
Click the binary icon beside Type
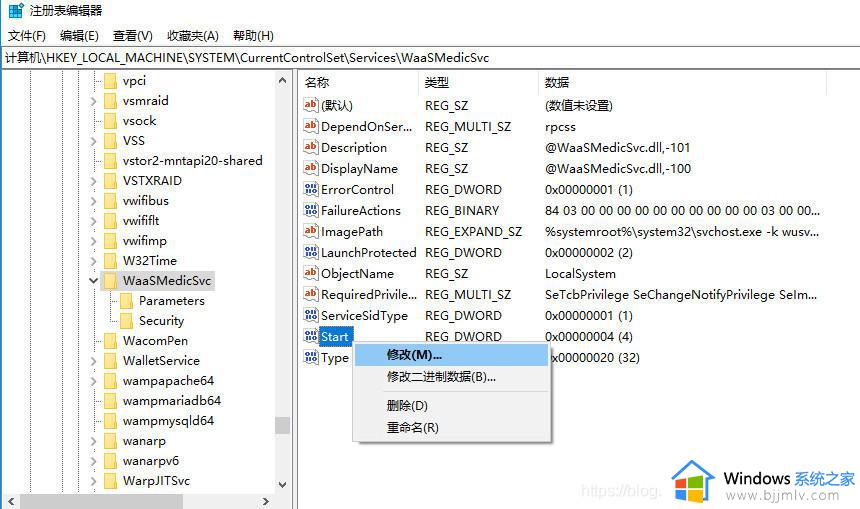point(310,357)
